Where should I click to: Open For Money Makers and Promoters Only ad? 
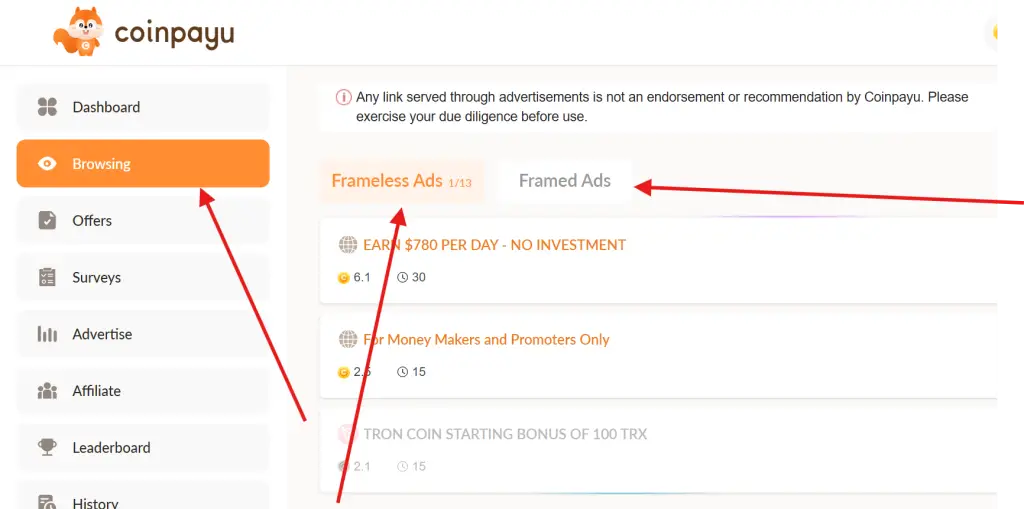pos(486,340)
